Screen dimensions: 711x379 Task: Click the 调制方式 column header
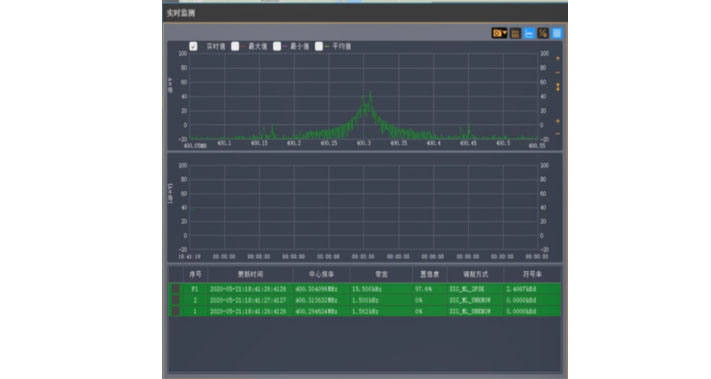point(475,274)
